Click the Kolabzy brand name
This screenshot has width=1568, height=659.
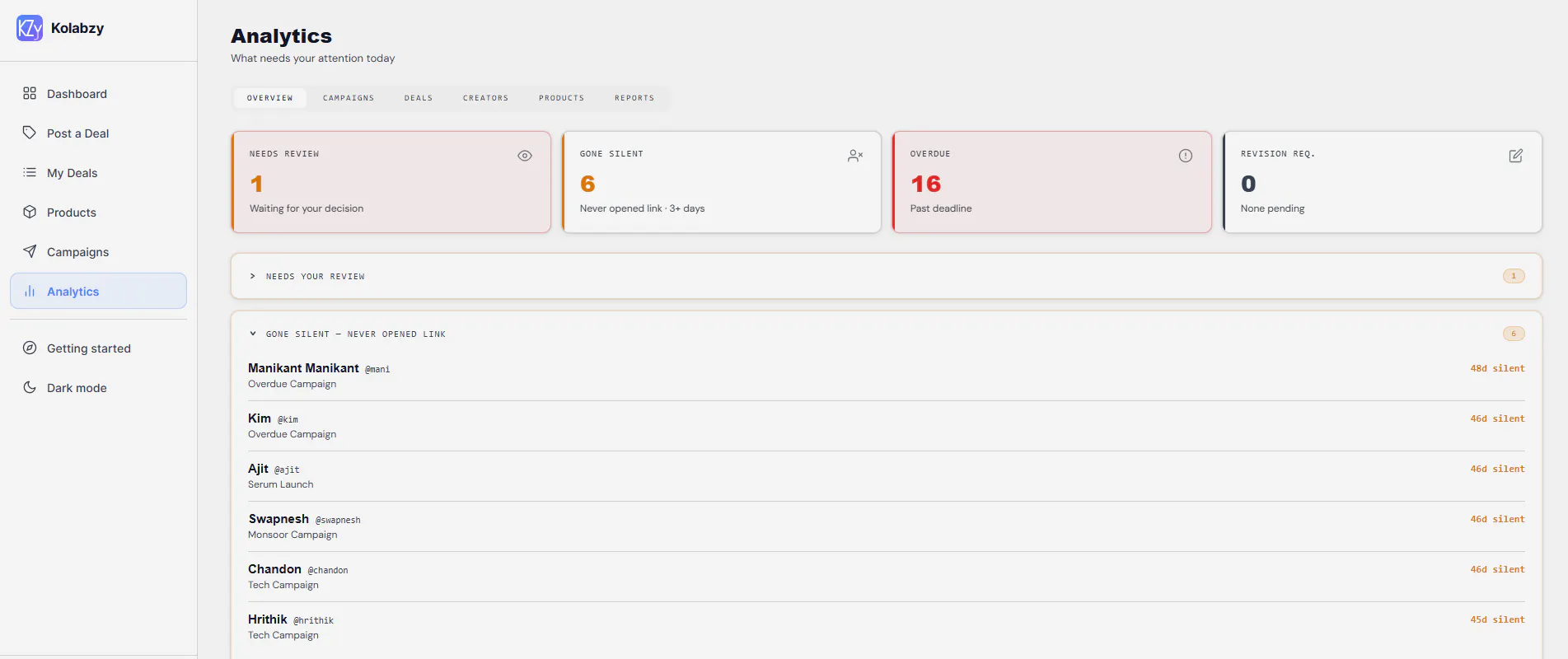[x=77, y=28]
